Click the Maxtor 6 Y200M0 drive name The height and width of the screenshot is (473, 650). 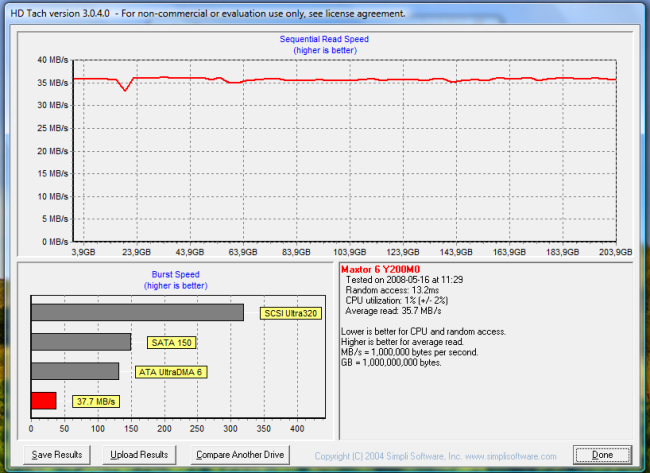pyautogui.click(x=379, y=269)
